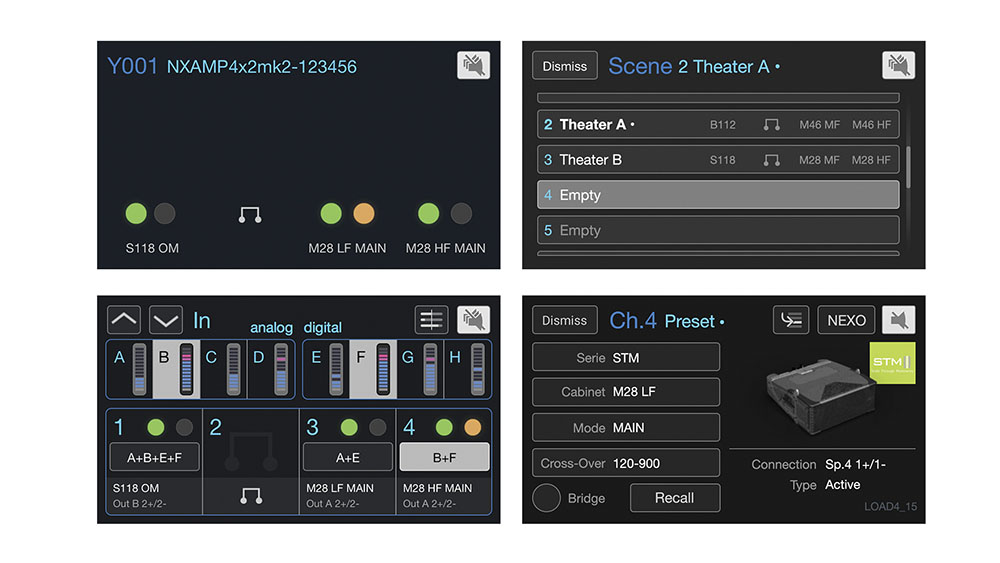Mute channel 4 with speaker icon
The width and height of the screenshot is (1000, 563).
(898, 319)
